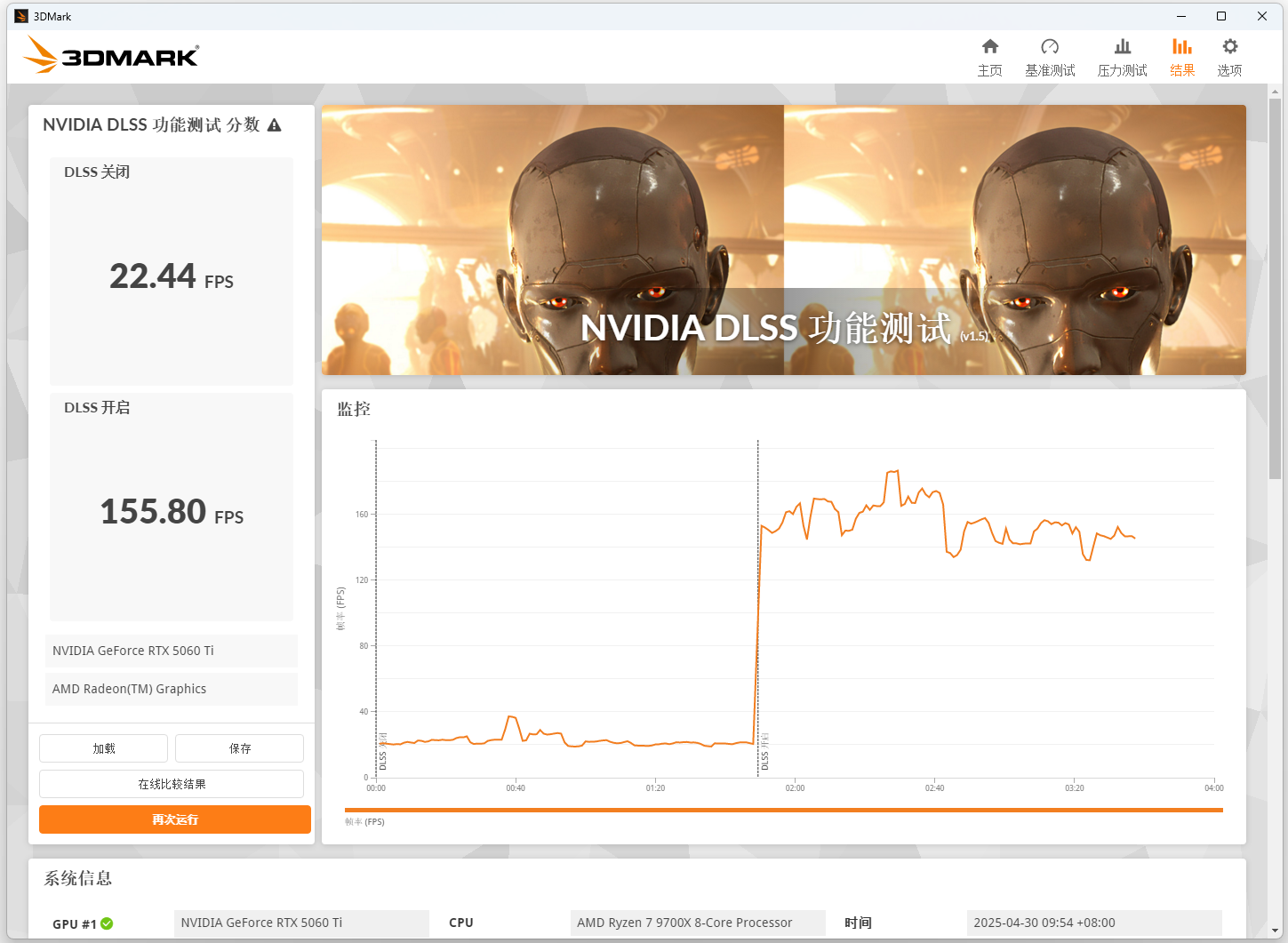
Task: Click the scrollbar up arrow
Action: 1276,92
